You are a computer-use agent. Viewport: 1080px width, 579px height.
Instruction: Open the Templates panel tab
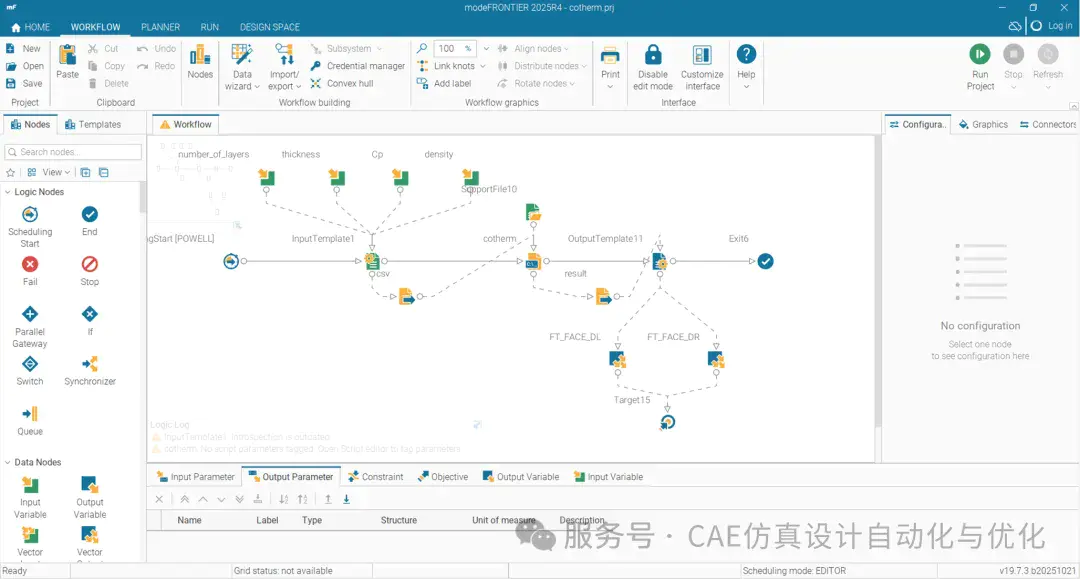[93, 125]
